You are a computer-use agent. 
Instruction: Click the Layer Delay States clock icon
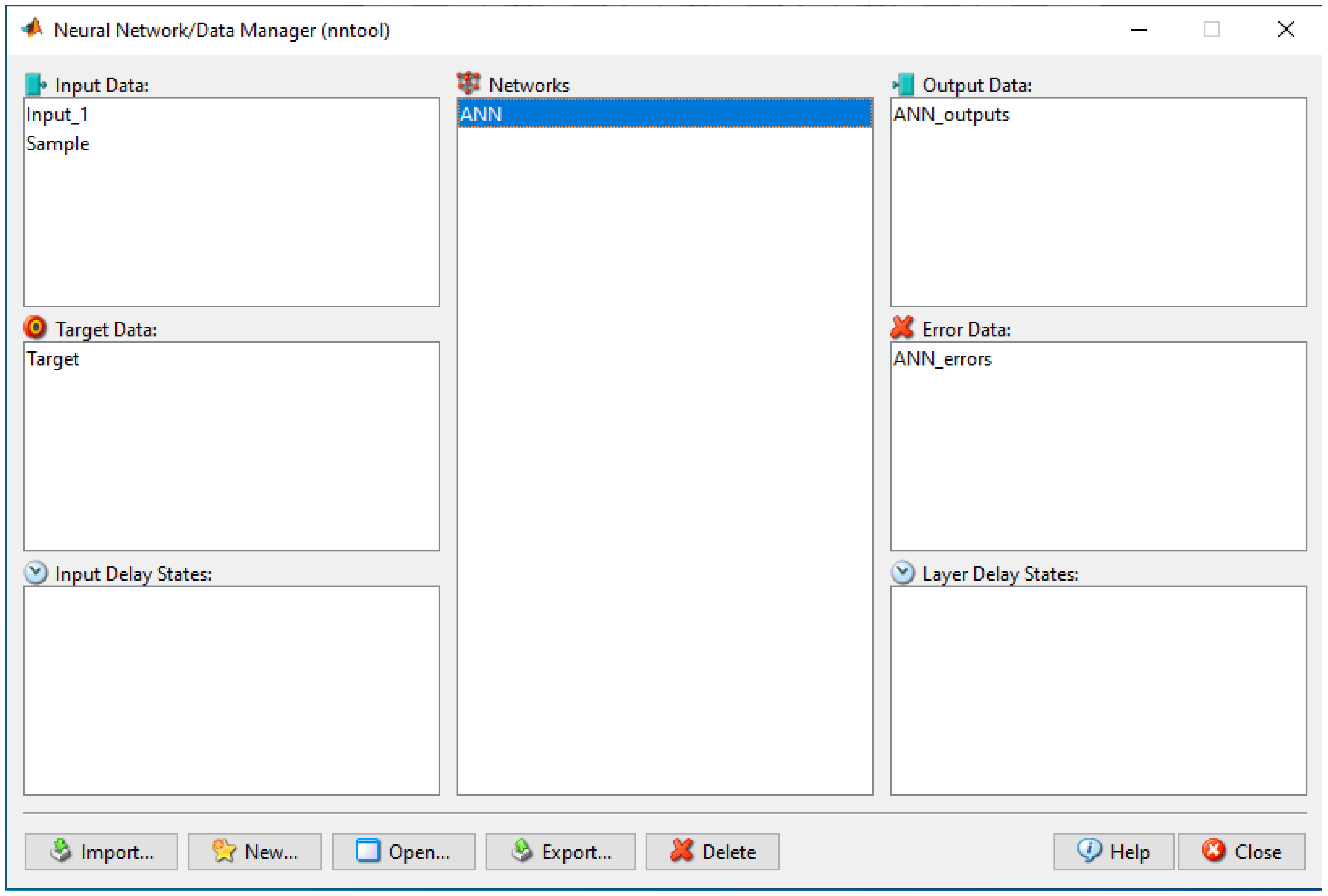pos(903,572)
